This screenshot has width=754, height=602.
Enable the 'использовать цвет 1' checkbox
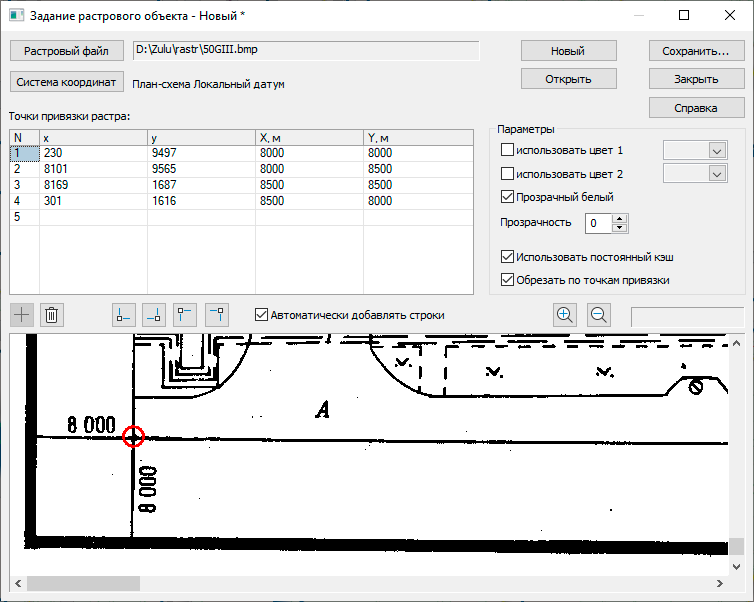tap(507, 150)
